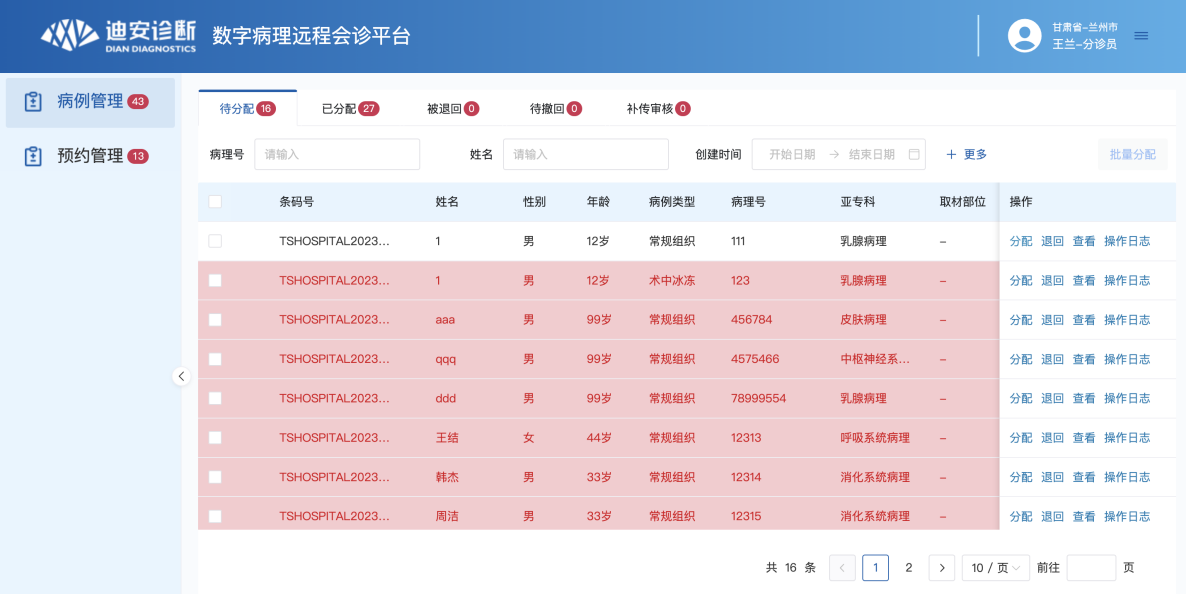Go to next page arrow
1186x594 pixels.
pyautogui.click(x=941, y=568)
